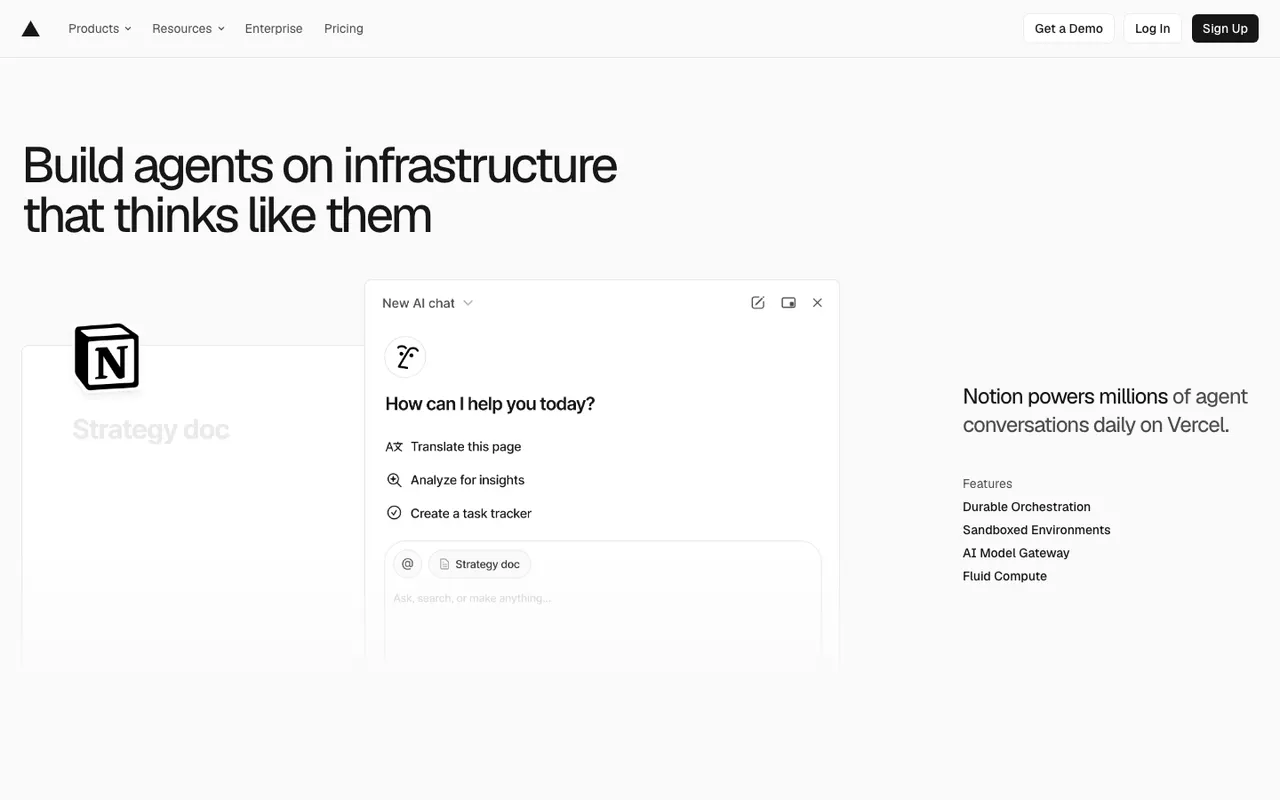The height and width of the screenshot is (800, 1280).
Task: Click the Notion AI face avatar
Action: coord(405,357)
